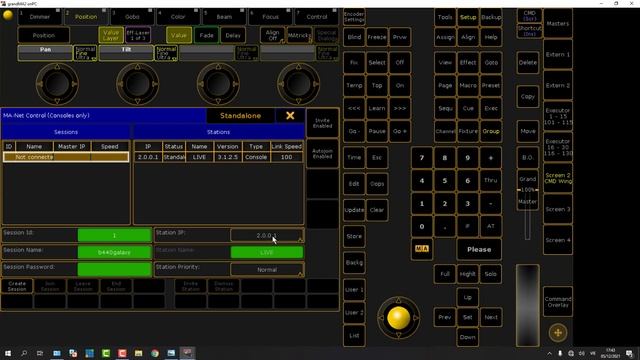Image resolution: width=640 pixels, height=360 pixels.
Task: Open the Windows notification center icon
Action: point(629,353)
